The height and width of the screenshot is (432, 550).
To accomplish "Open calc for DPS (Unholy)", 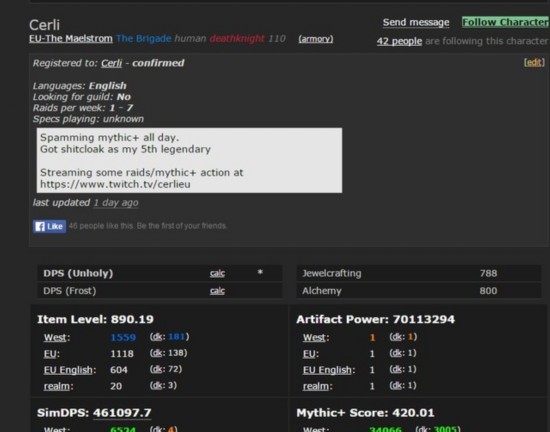I will click(217, 274).
